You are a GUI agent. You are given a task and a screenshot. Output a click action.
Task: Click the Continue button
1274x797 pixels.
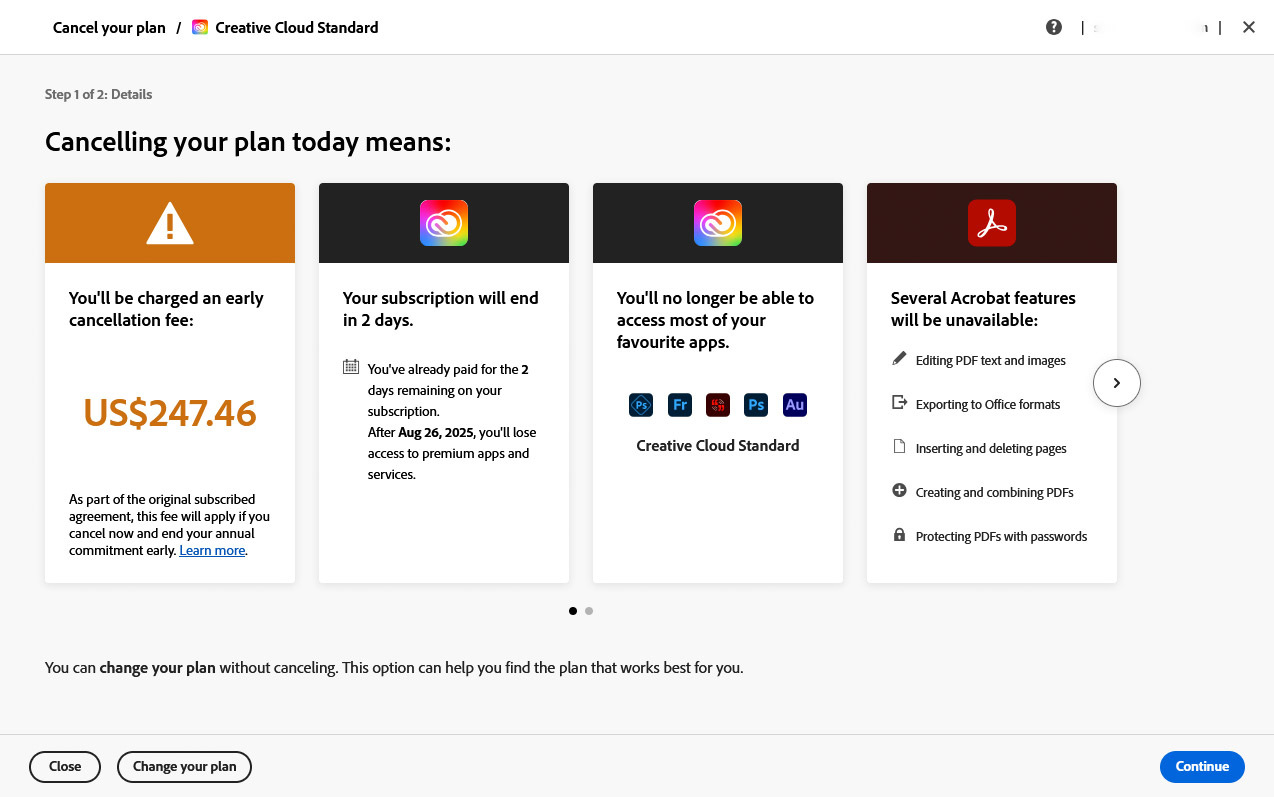click(x=1202, y=767)
